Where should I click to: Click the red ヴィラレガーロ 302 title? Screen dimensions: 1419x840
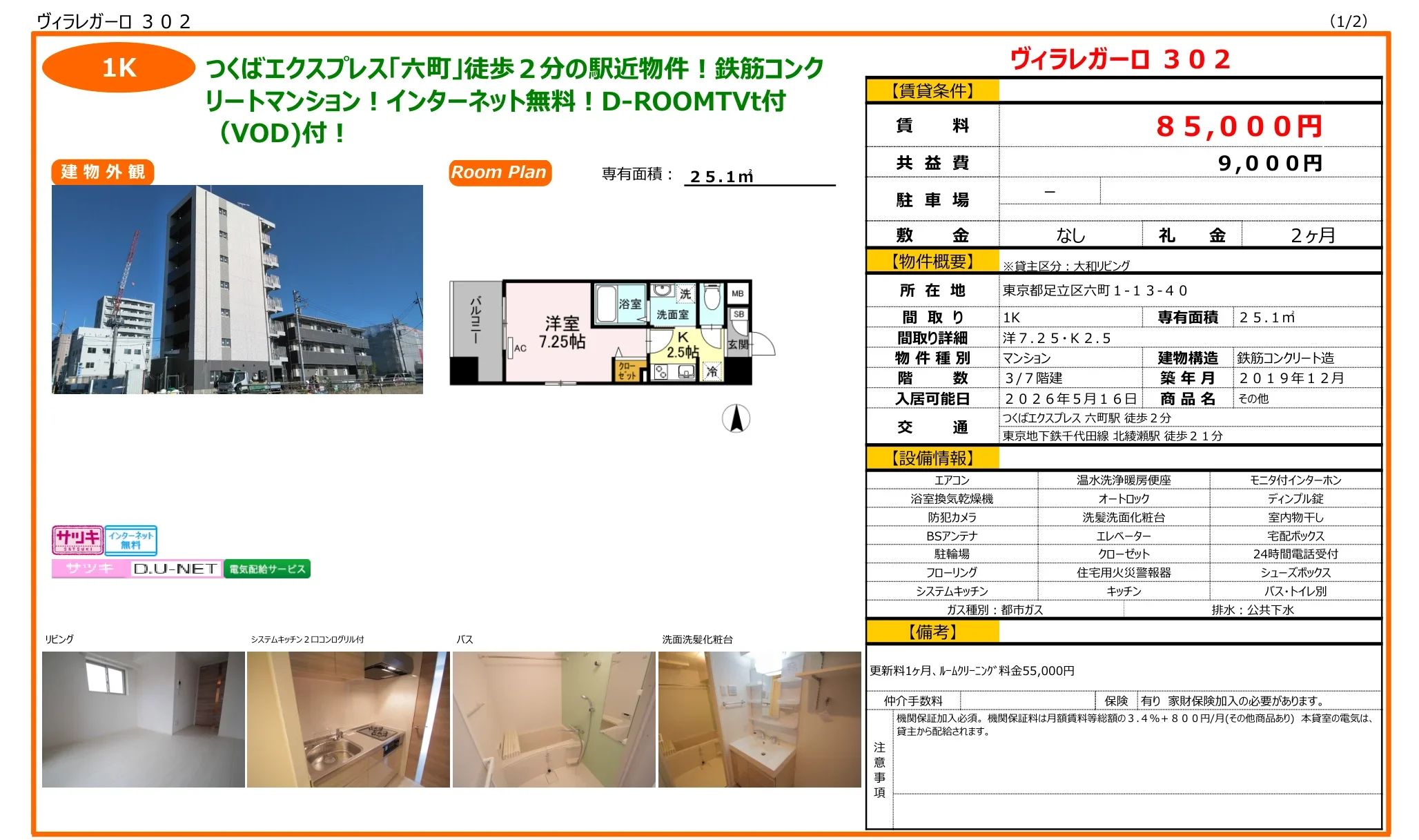1121,59
